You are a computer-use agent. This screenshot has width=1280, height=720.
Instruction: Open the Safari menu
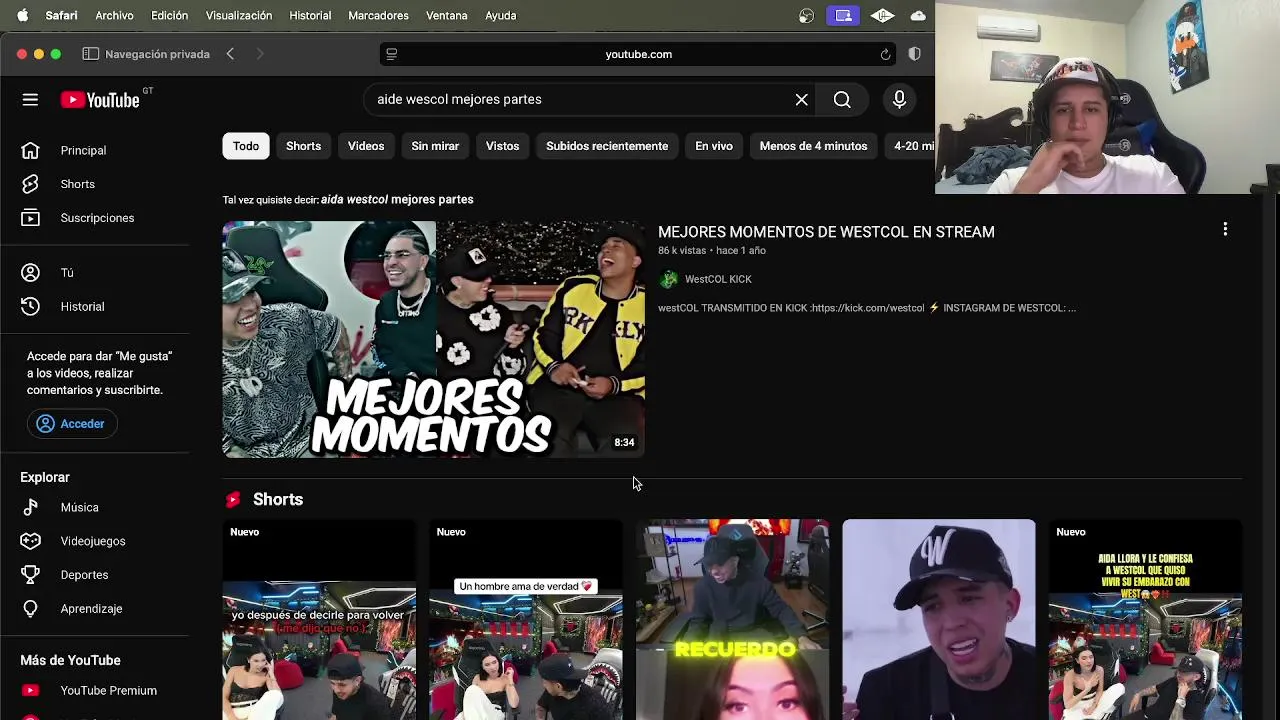tap(61, 15)
